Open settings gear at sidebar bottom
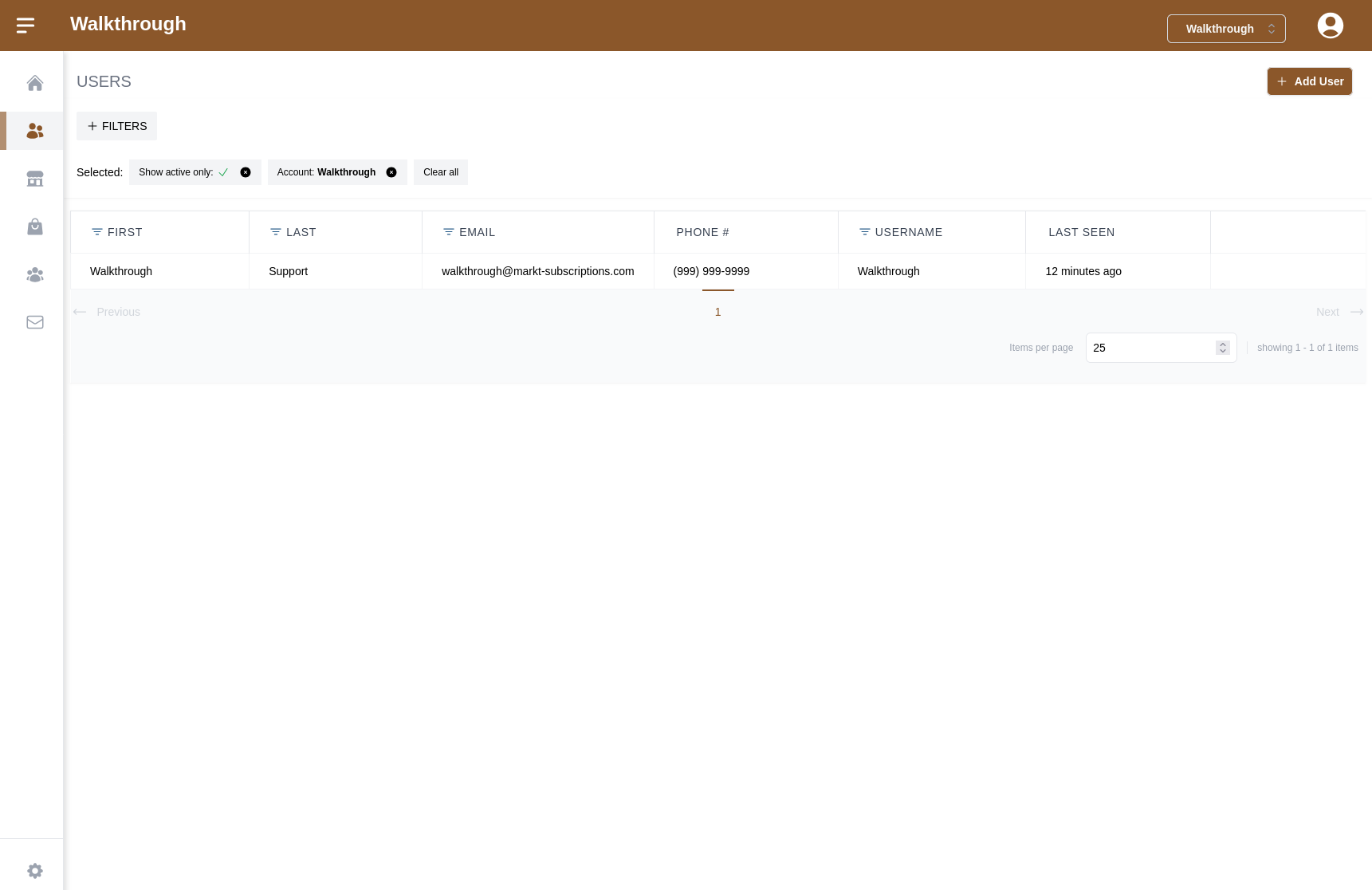The height and width of the screenshot is (890, 1372). pyautogui.click(x=34, y=870)
